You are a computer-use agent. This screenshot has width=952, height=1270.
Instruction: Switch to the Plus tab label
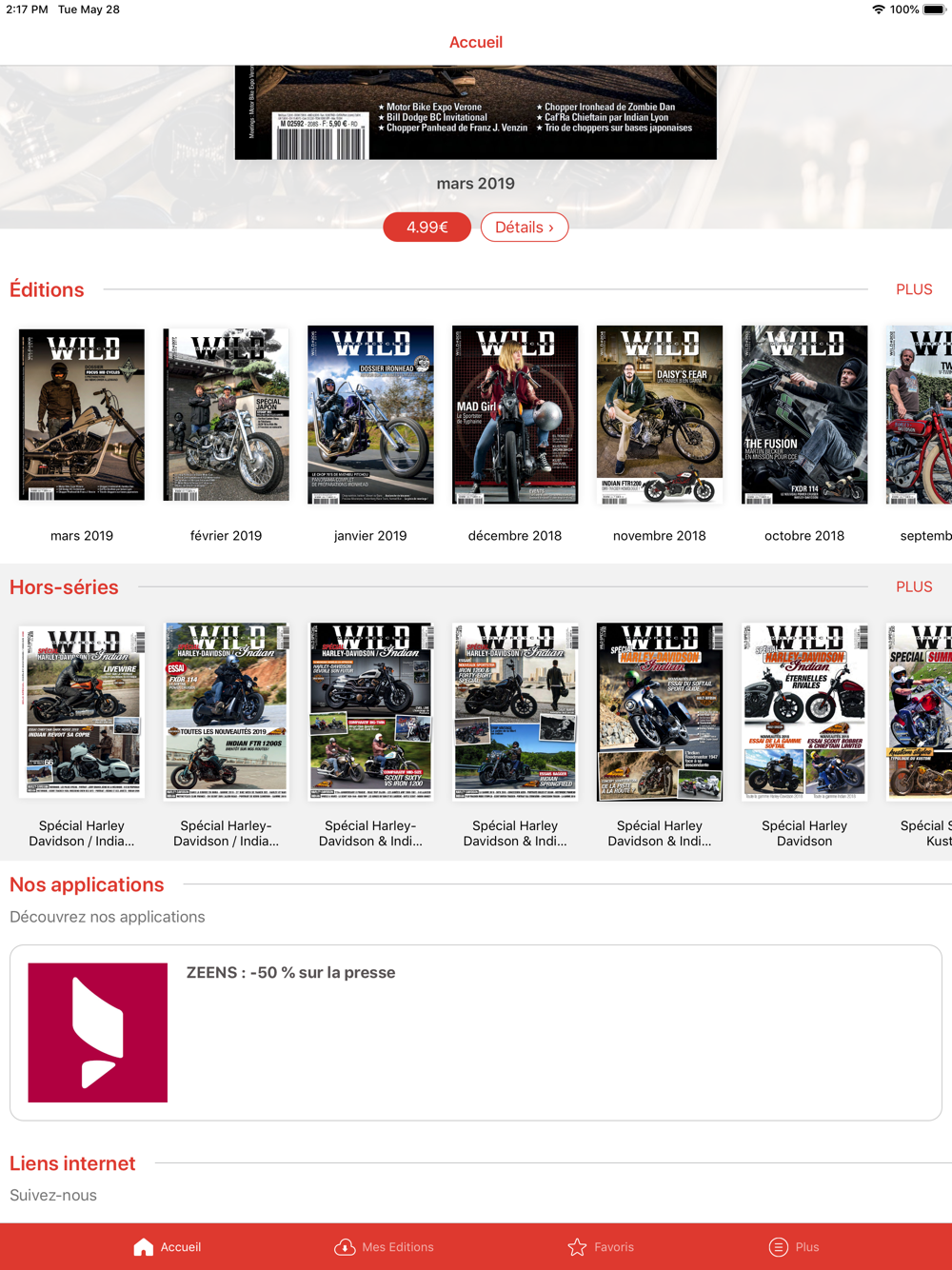(807, 1247)
